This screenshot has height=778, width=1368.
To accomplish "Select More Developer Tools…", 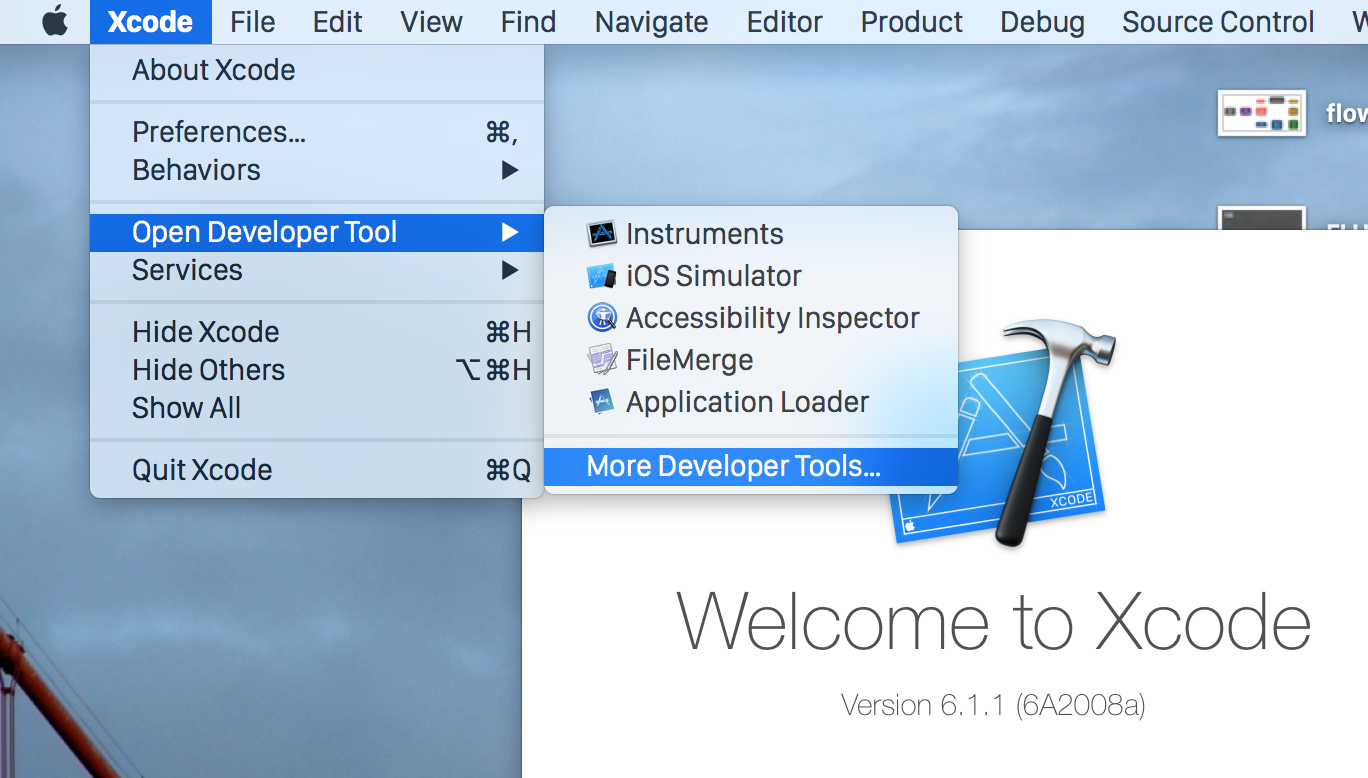I will coord(751,466).
